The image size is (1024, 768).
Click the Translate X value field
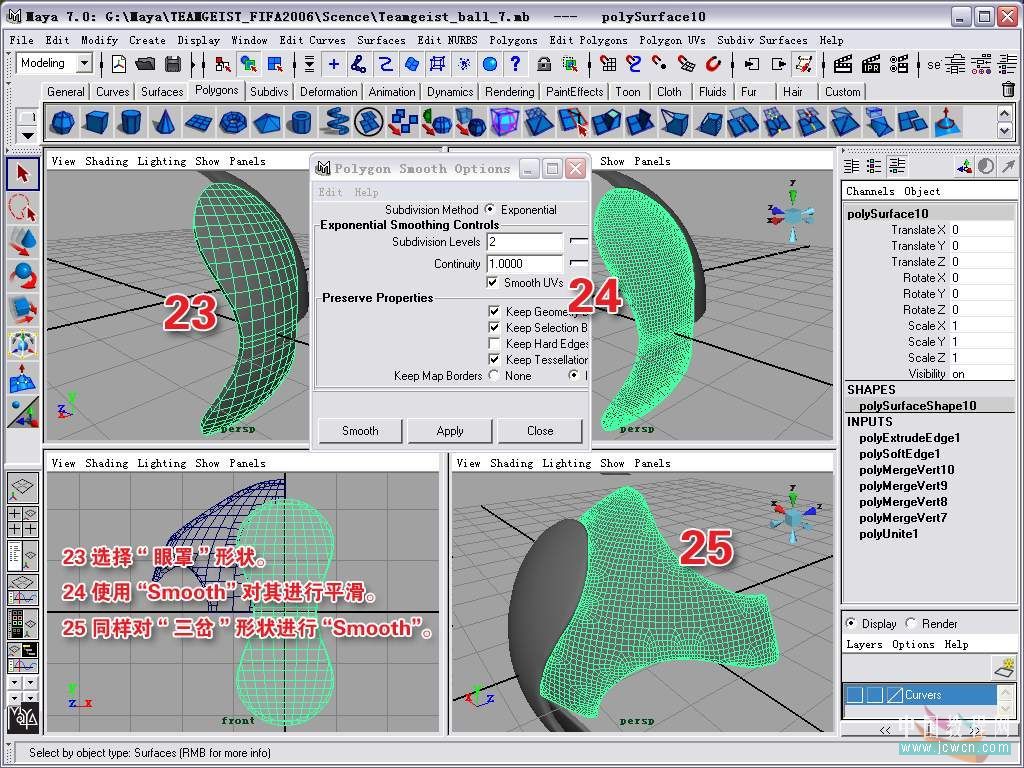[x=981, y=230]
